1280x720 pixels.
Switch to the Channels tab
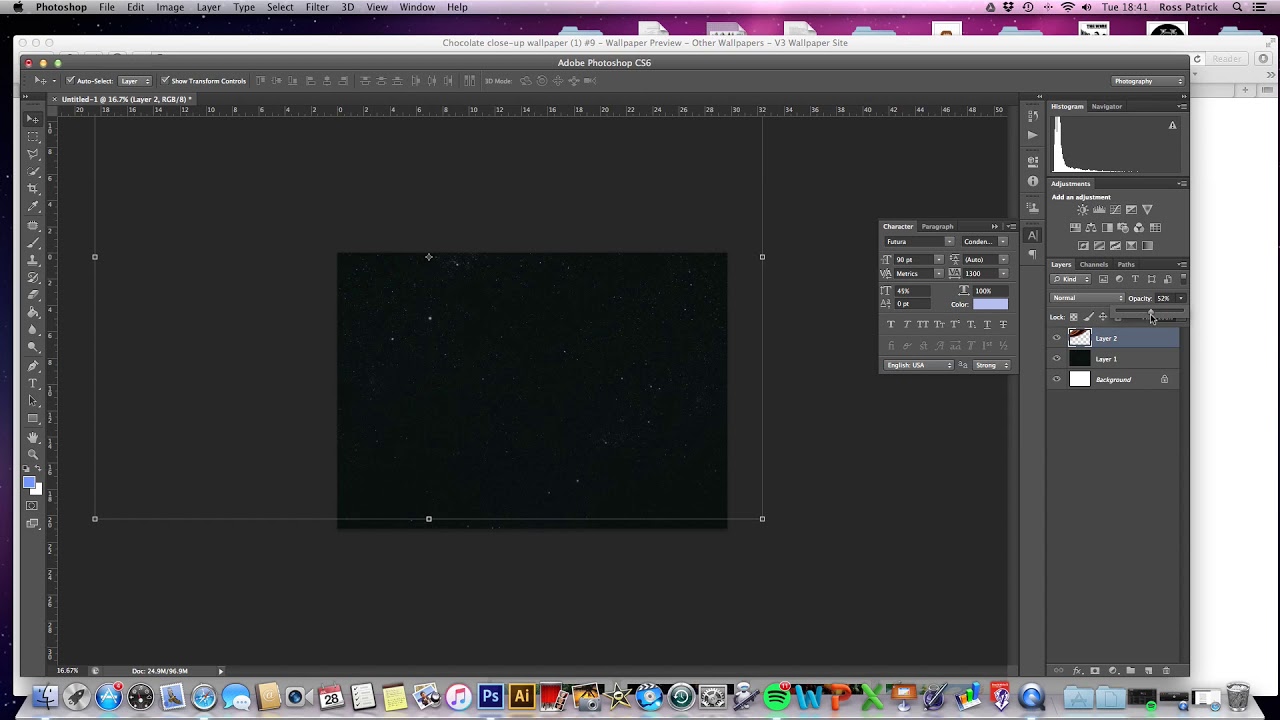[x=1094, y=264]
